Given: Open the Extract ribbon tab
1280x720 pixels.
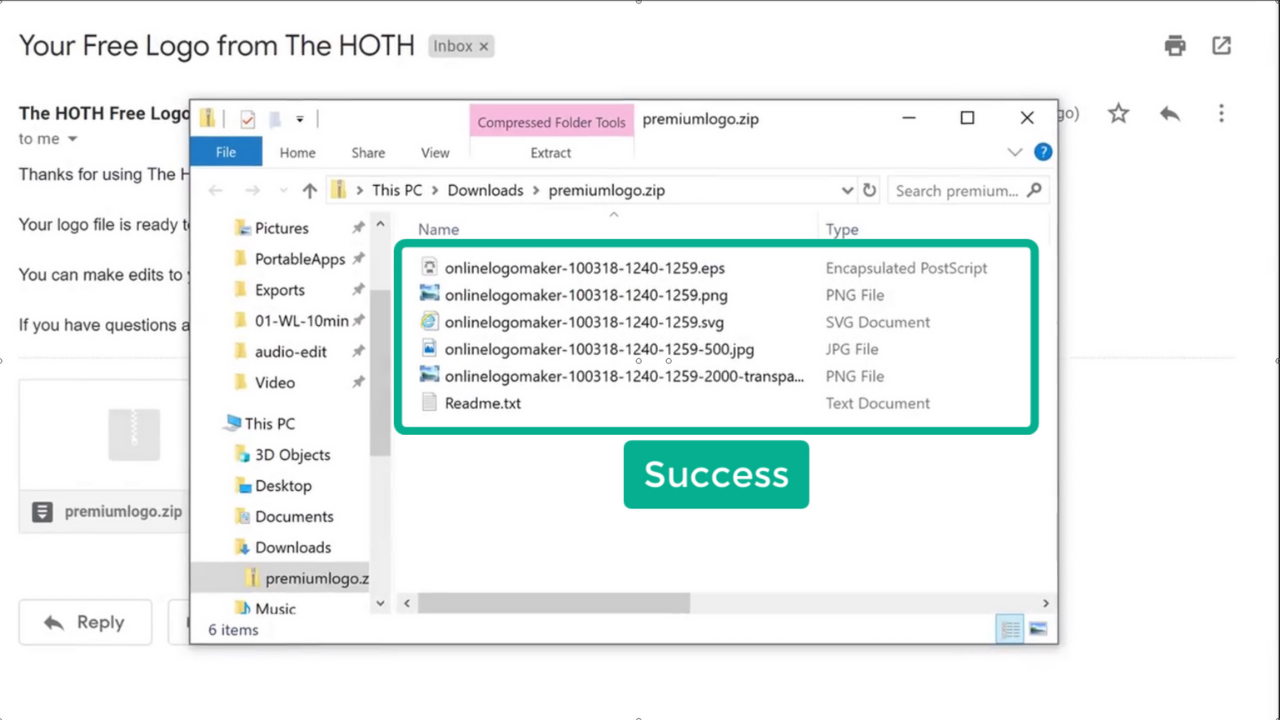Looking at the screenshot, I should [551, 153].
